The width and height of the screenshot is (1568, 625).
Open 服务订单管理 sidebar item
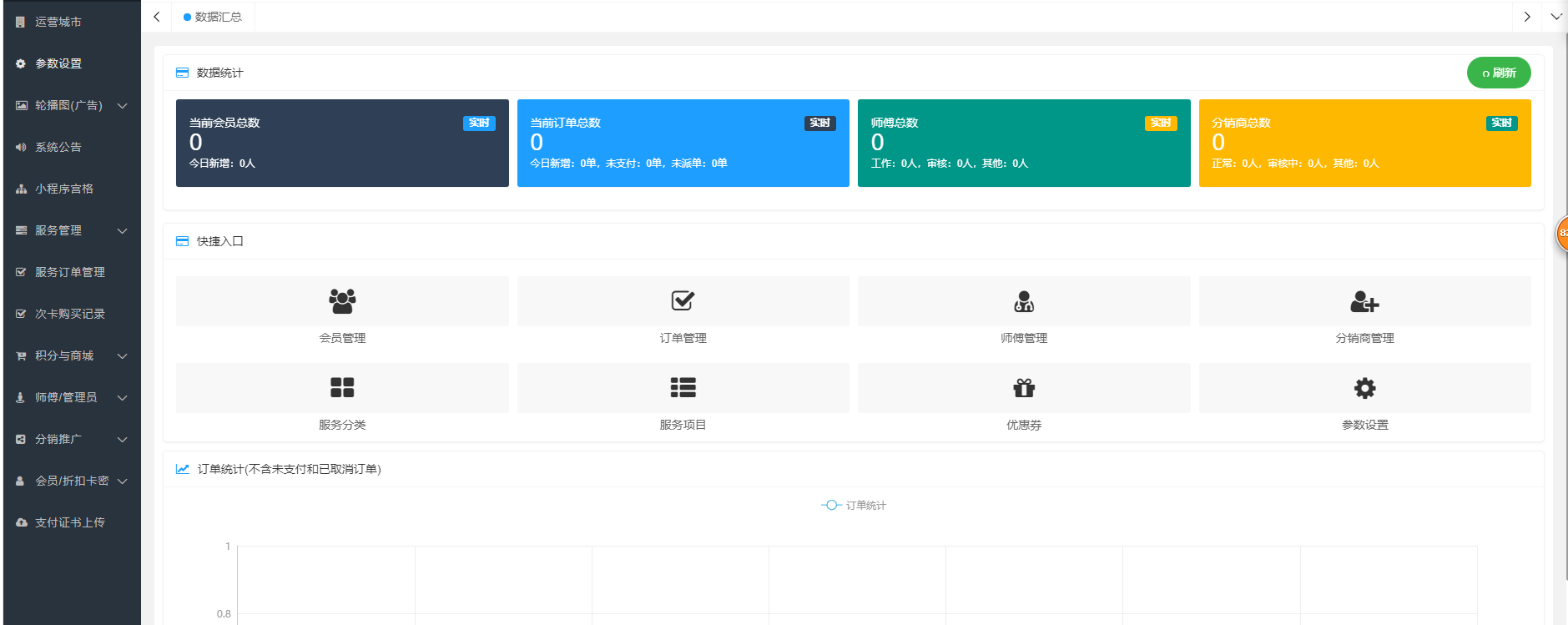(x=72, y=272)
